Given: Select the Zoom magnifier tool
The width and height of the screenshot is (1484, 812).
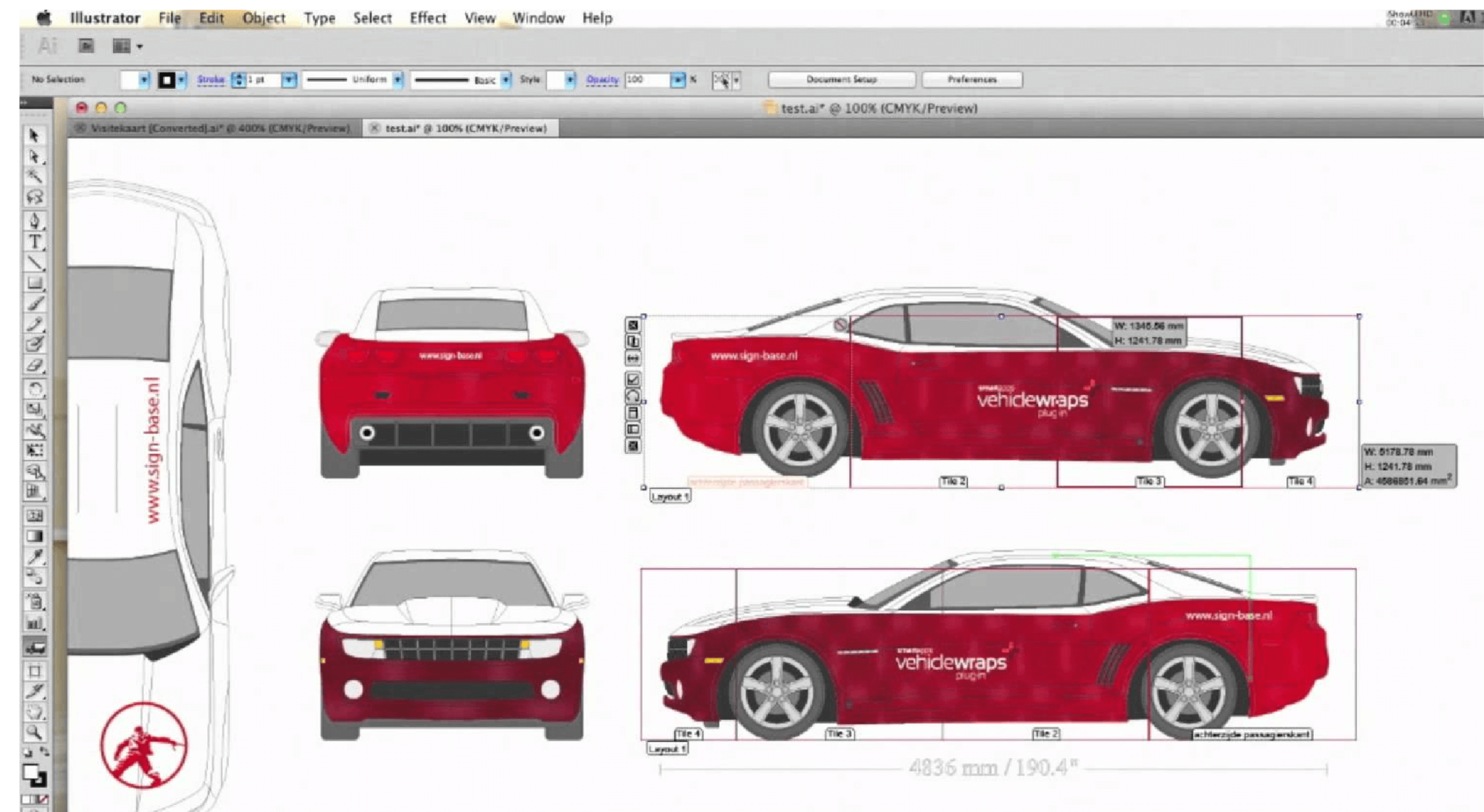Looking at the screenshot, I should pyautogui.click(x=34, y=732).
